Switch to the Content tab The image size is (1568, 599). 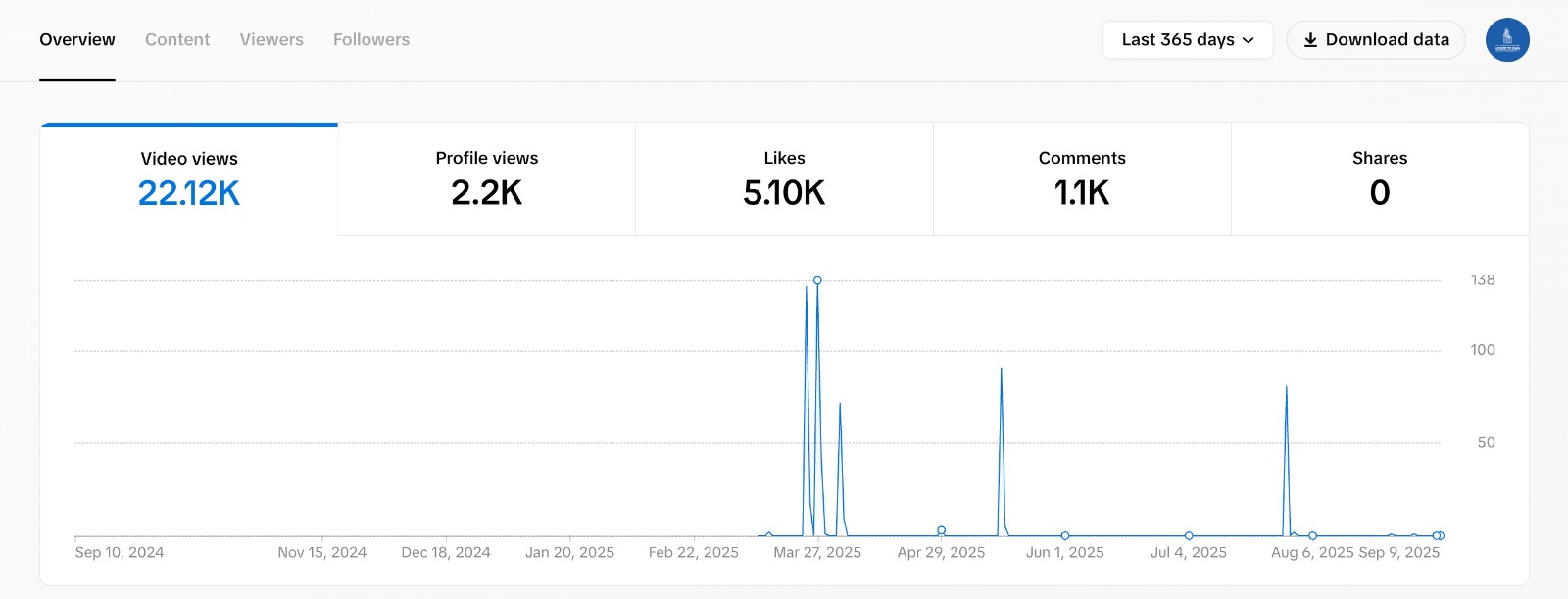[x=177, y=40]
